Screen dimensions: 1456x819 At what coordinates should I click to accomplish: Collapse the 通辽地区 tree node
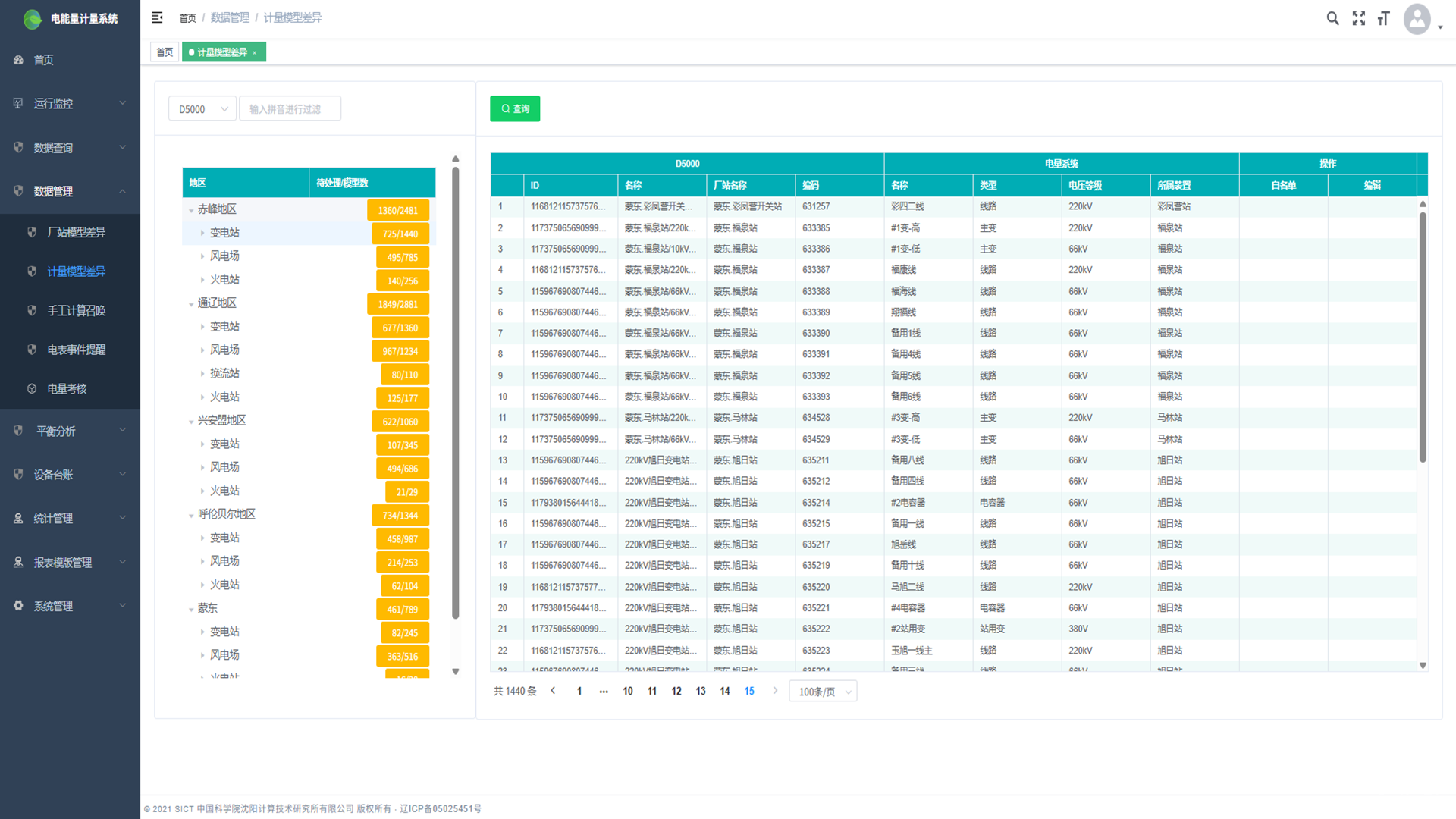(x=191, y=304)
